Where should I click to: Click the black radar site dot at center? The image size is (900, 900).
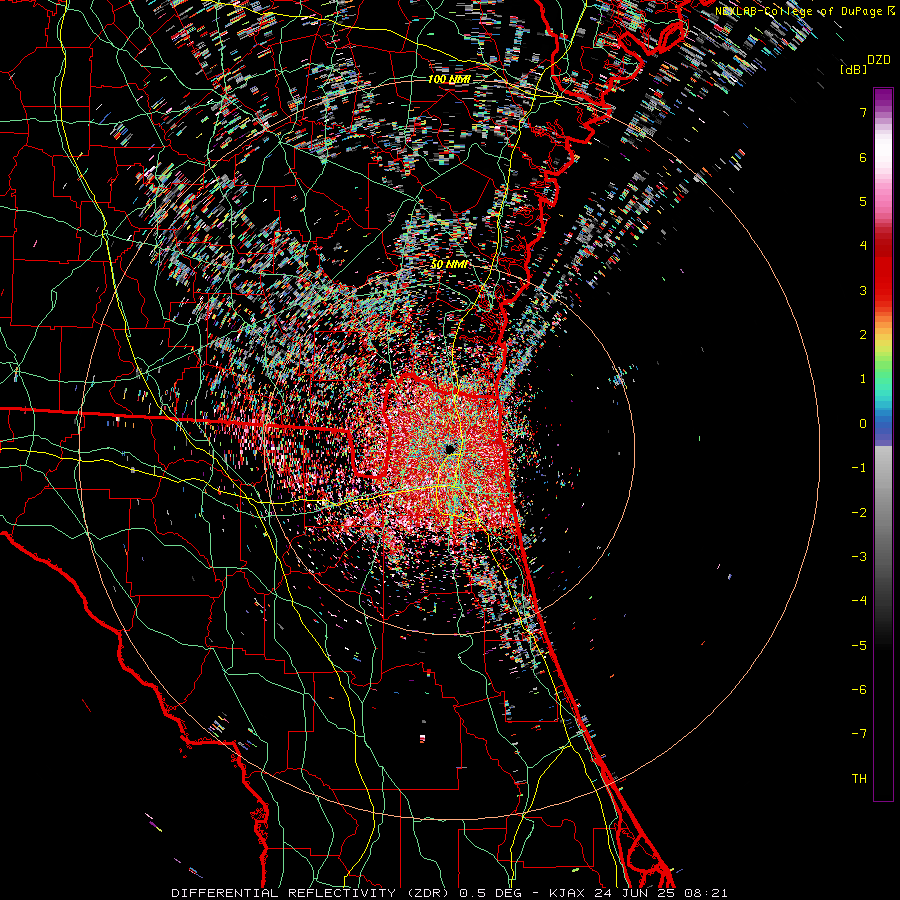[451, 449]
